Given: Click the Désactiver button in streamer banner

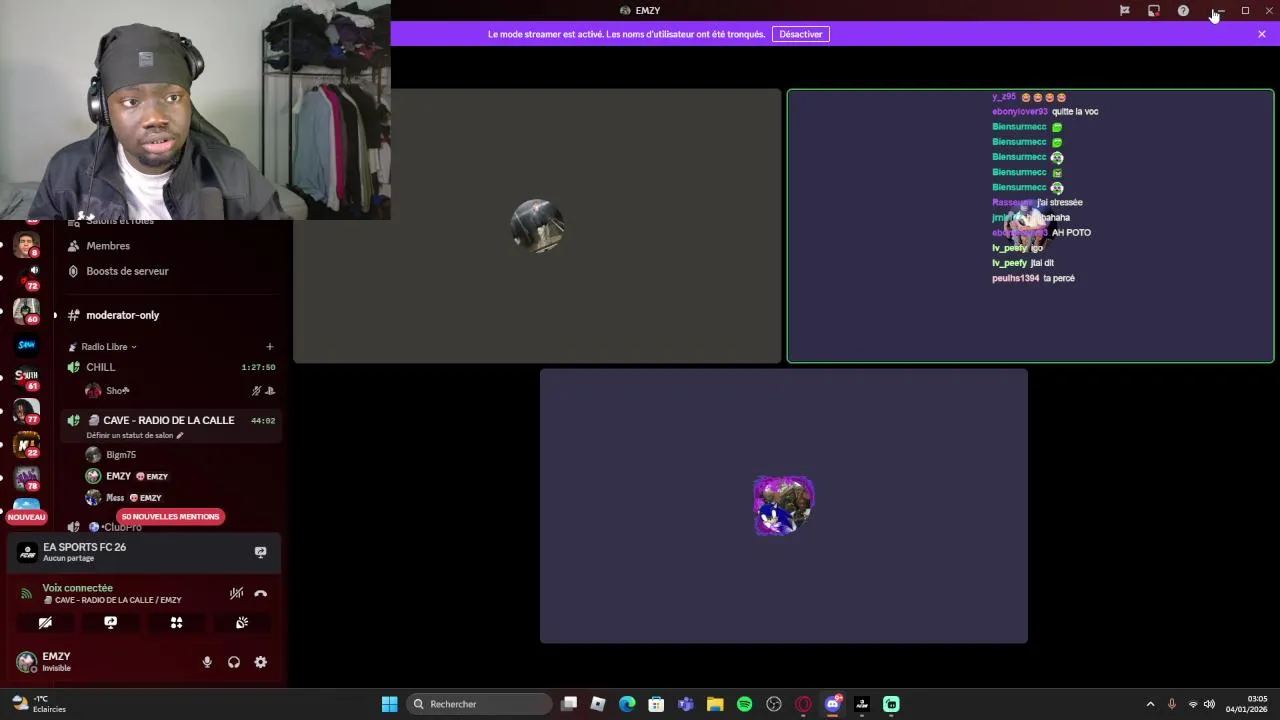Looking at the screenshot, I should click(801, 34).
